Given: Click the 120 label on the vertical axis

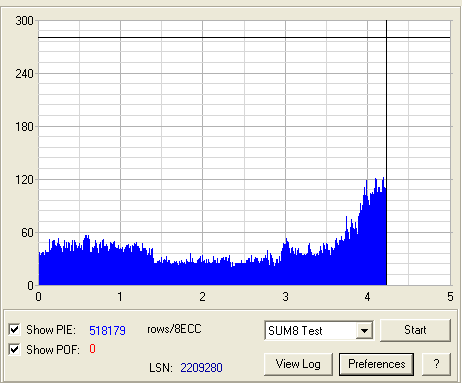Looking at the screenshot, I should pyautogui.click(x=24, y=180).
